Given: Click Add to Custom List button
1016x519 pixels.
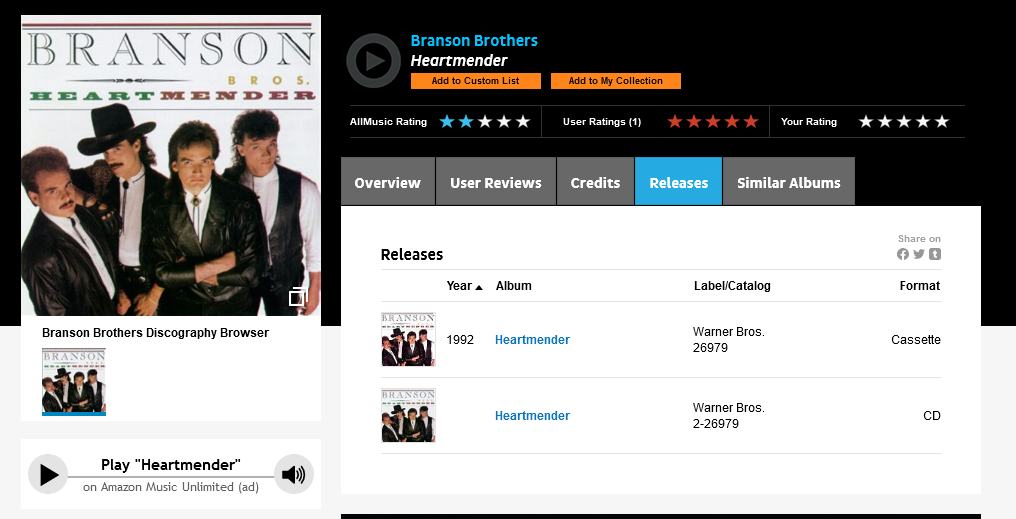Looking at the screenshot, I should click(476, 81).
